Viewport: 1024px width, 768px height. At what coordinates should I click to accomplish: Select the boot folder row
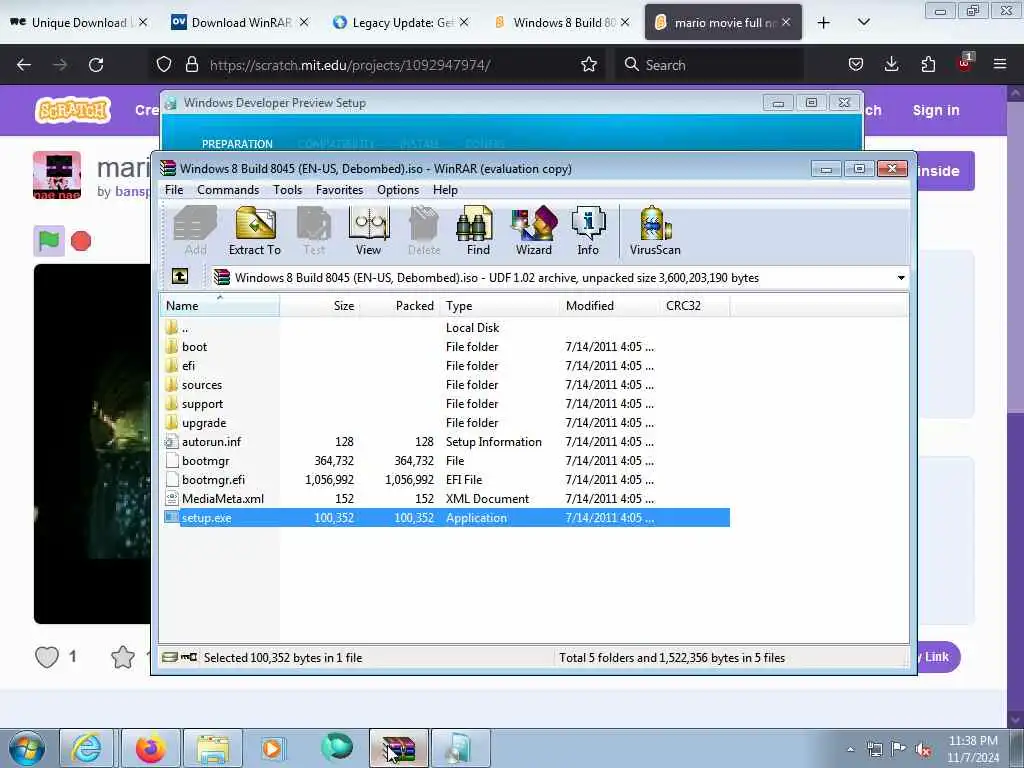(x=445, y=347)
